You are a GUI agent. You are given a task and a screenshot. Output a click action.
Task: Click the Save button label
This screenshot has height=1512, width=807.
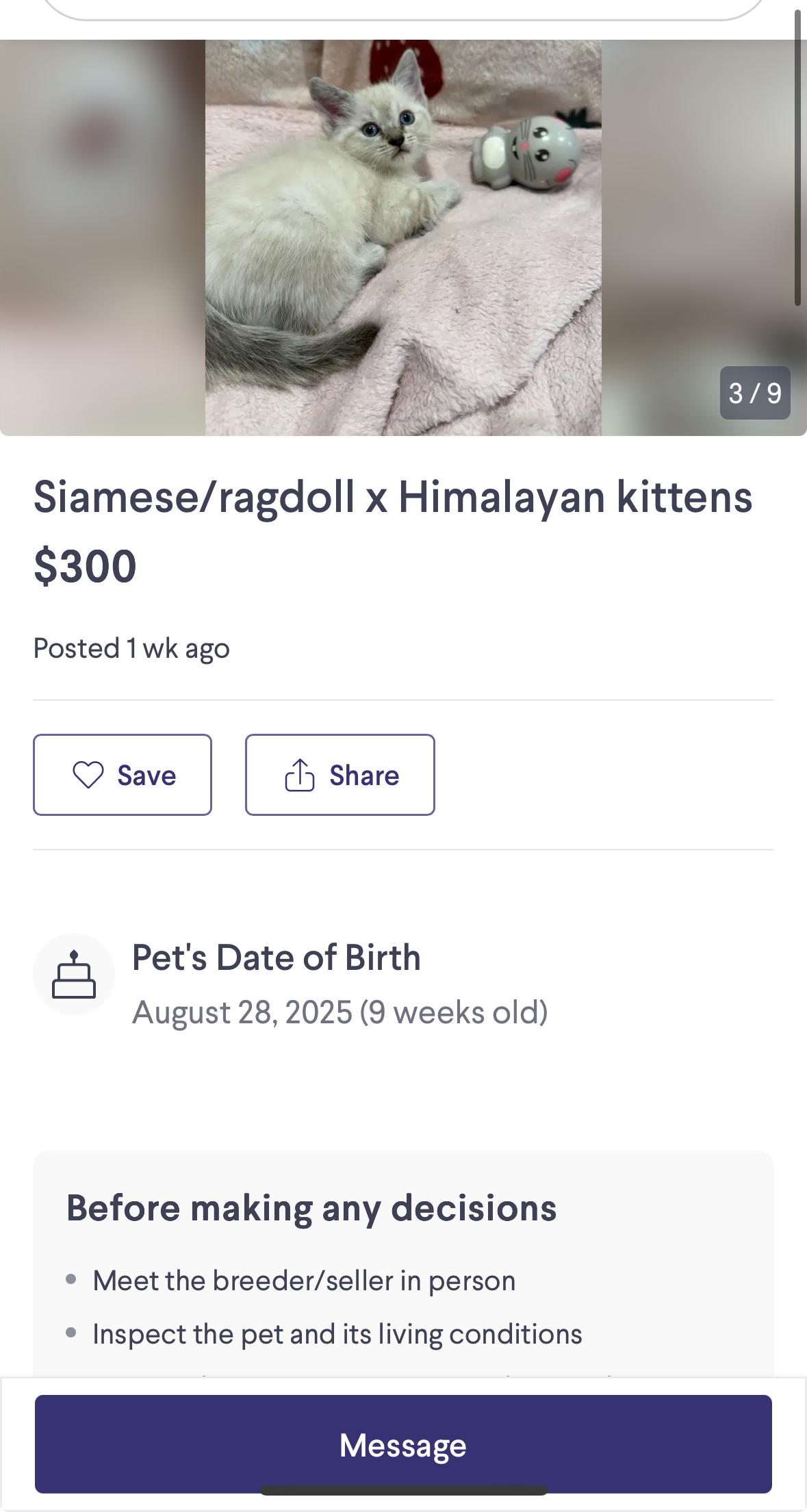146,776
